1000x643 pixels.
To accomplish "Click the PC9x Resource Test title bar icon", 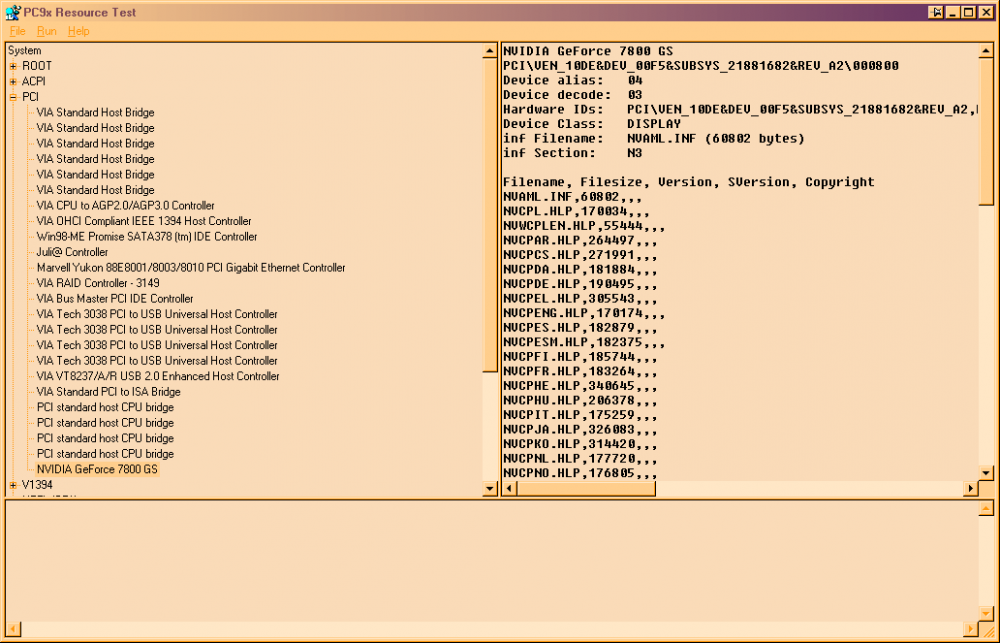I will coord(12,12).
